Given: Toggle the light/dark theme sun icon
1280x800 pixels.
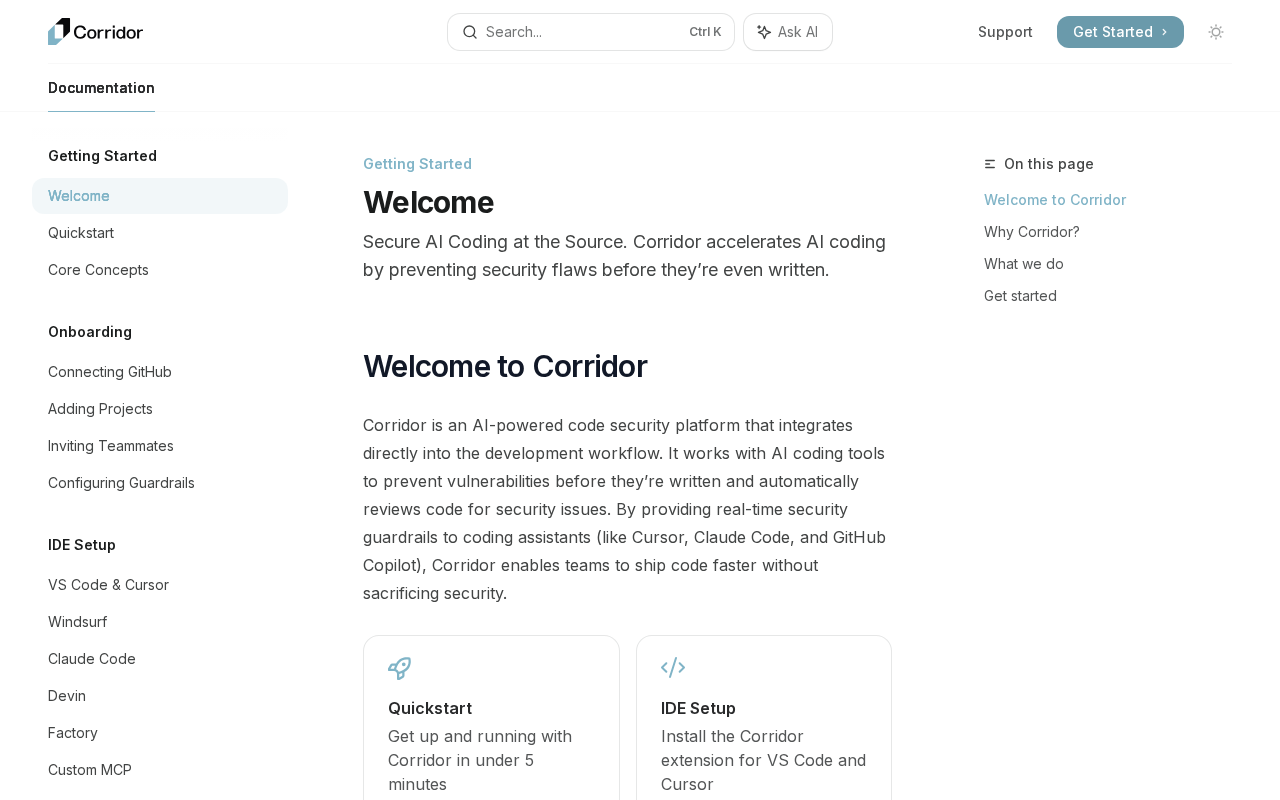Looking at the screenshot, I should 1216,32.
